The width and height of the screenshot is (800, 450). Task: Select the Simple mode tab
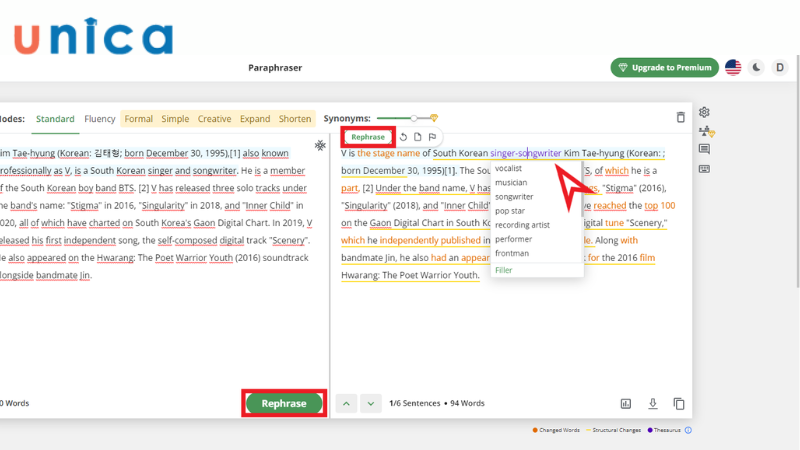(x=175, y=119)
